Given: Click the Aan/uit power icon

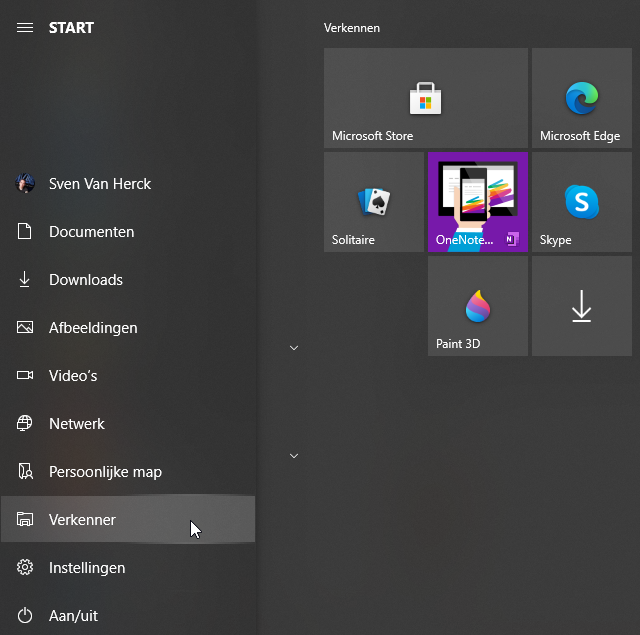Looking at the screenshot, I should coord(25,615).
